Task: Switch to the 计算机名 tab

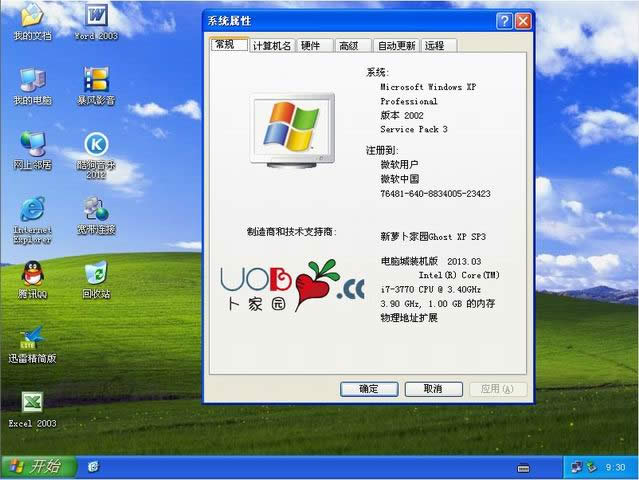Action: (272, 45)
